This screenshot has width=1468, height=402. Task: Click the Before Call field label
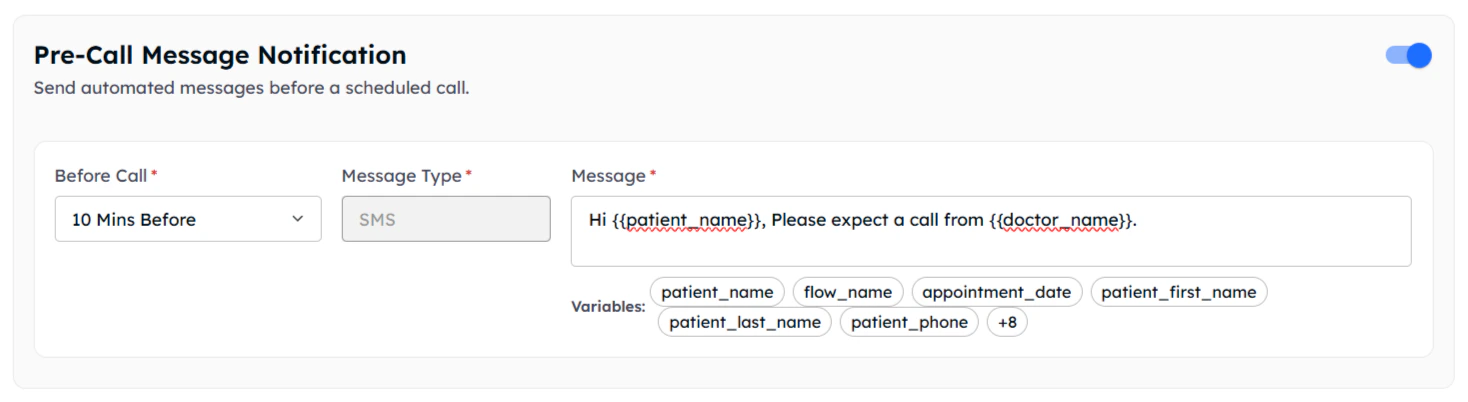click(x=100, y=176)
